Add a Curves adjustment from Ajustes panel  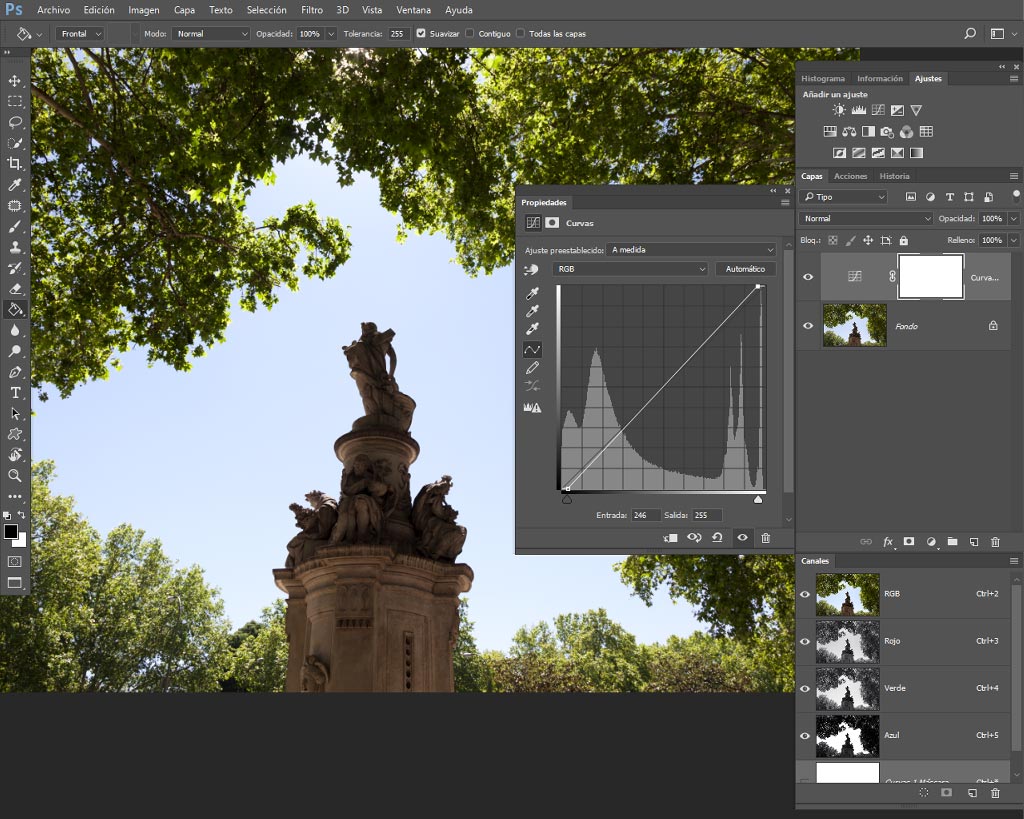pos(878,110)
